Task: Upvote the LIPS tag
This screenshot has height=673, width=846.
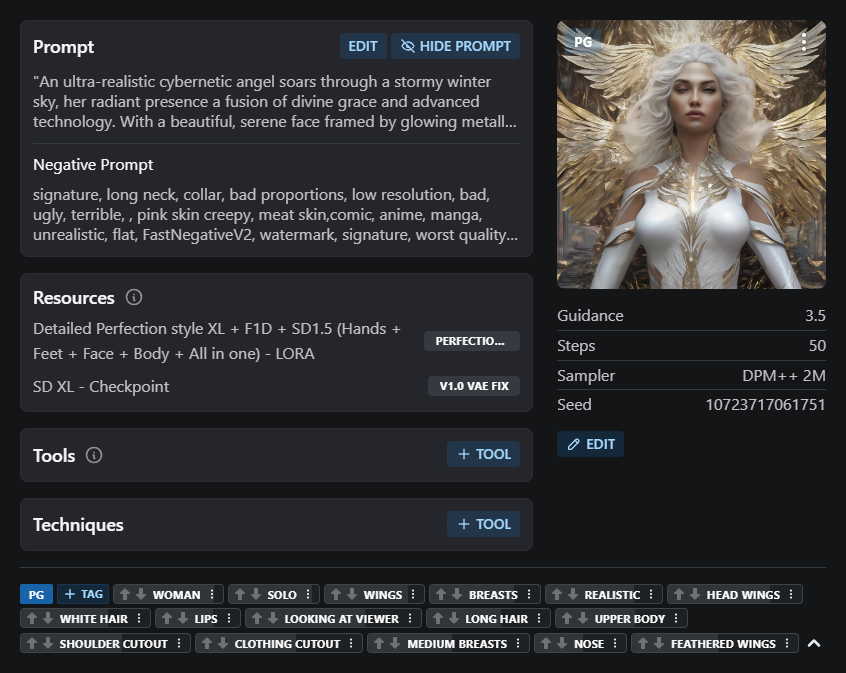Action: pos(167,618)
